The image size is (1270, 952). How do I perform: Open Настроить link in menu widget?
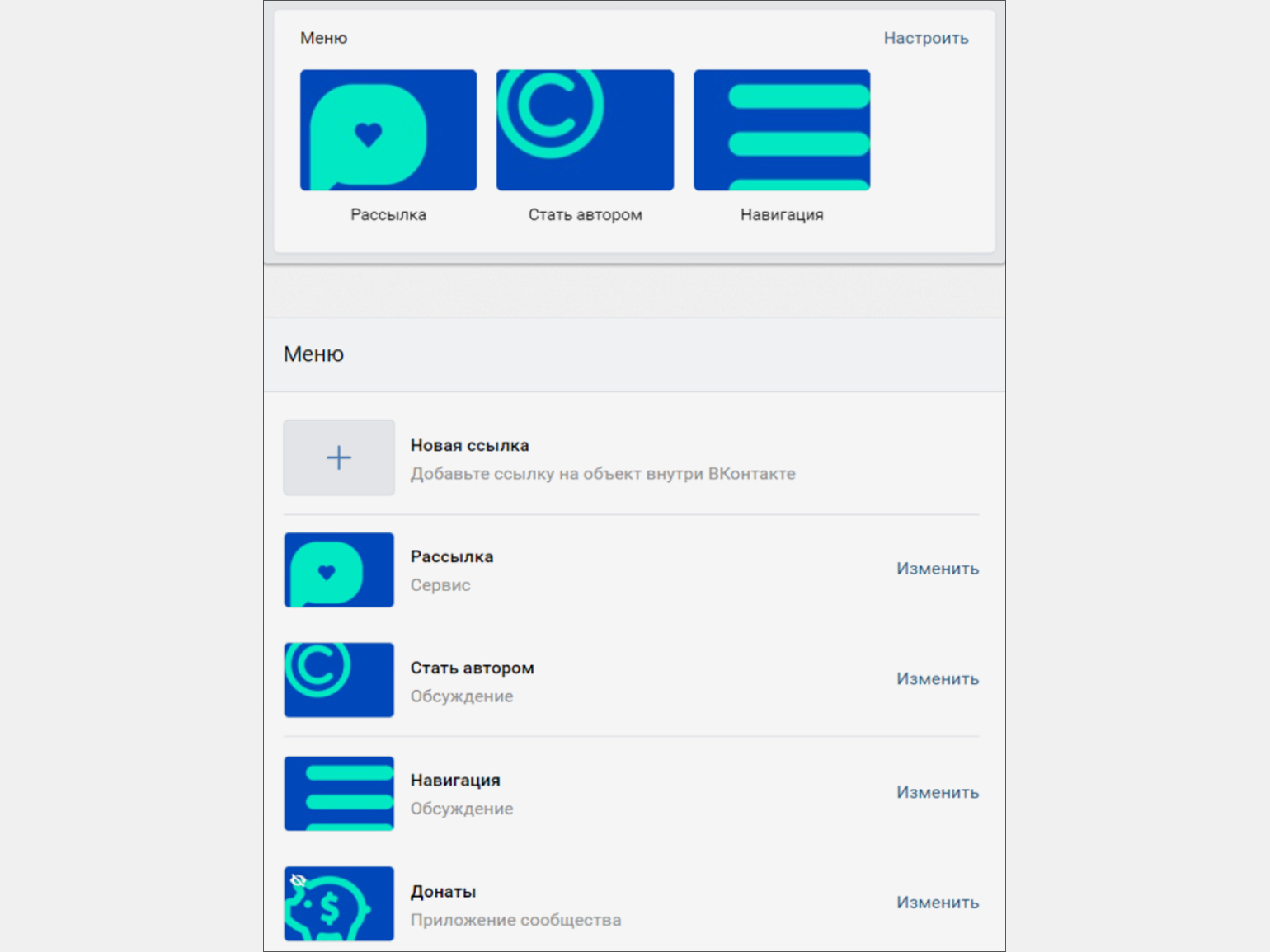[x=925, y=38]
